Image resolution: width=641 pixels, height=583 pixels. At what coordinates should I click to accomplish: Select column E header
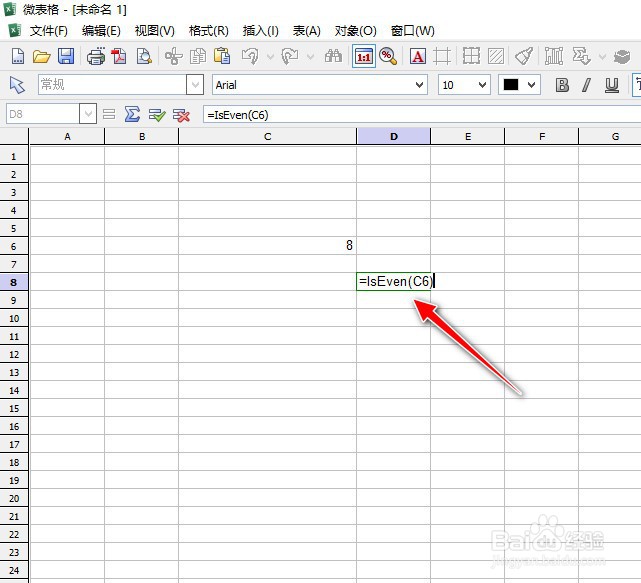point(468,136)
